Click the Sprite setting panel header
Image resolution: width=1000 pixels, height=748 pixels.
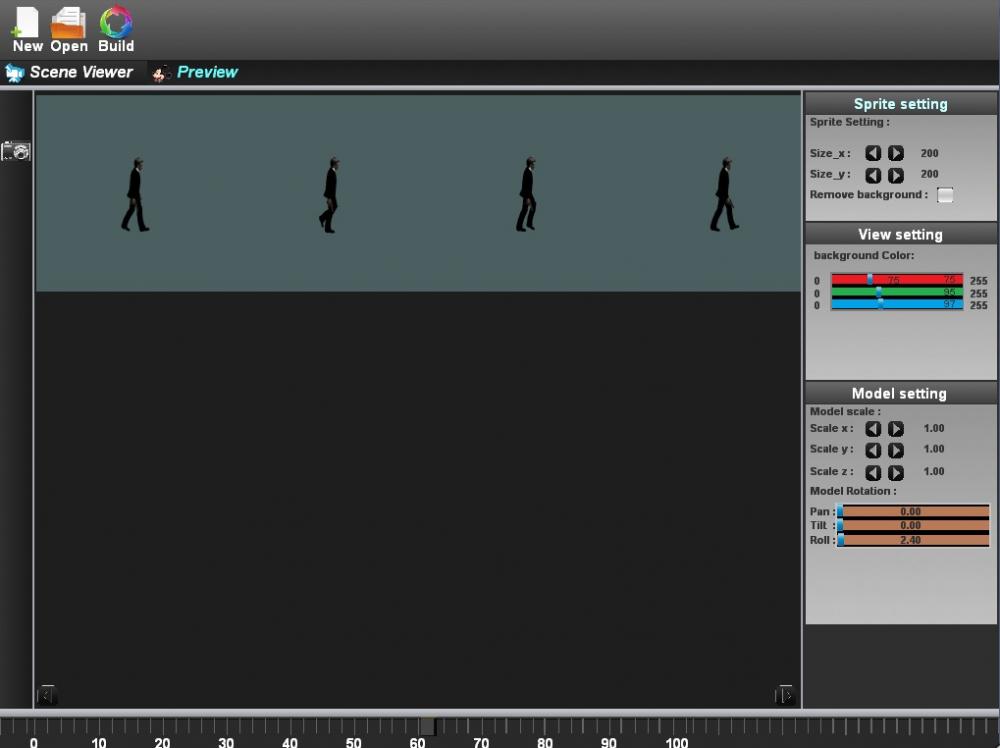coord(901,104)
